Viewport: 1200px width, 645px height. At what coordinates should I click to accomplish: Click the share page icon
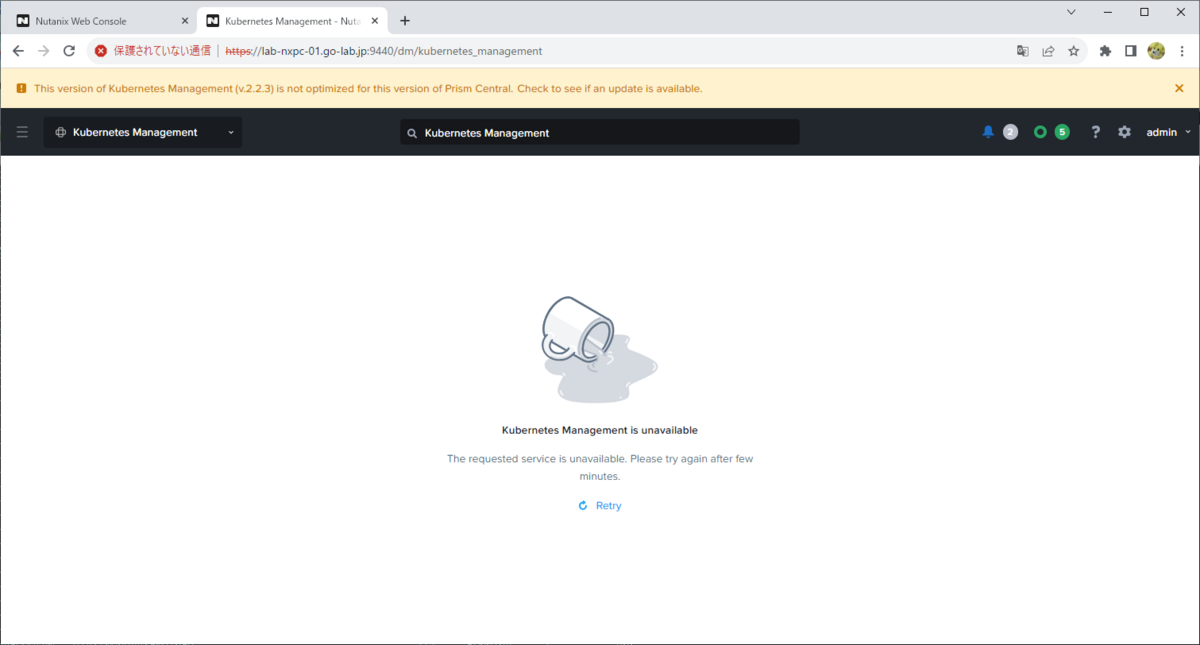click(1048, 51)
